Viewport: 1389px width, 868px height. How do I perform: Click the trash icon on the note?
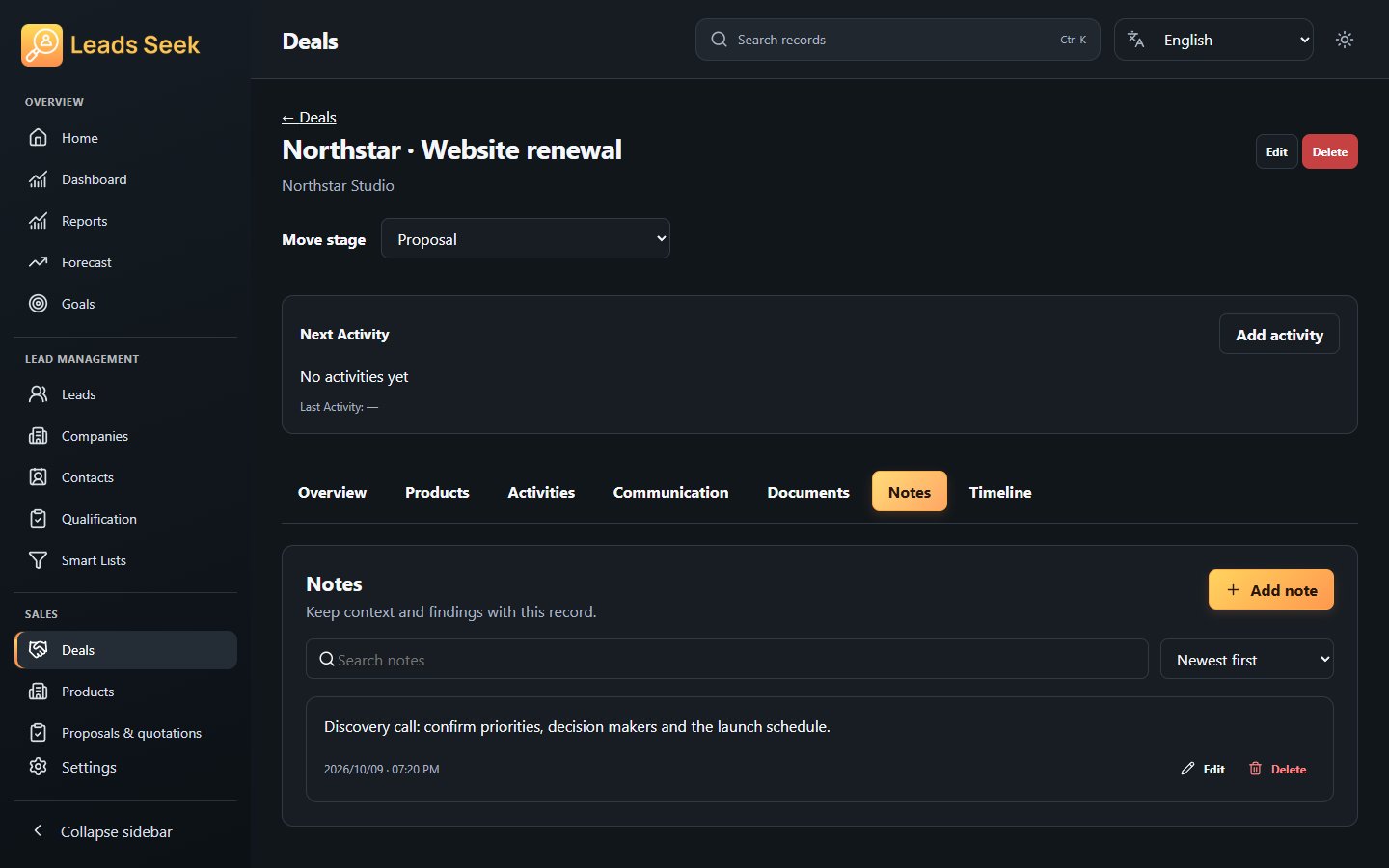point(1255,769)
